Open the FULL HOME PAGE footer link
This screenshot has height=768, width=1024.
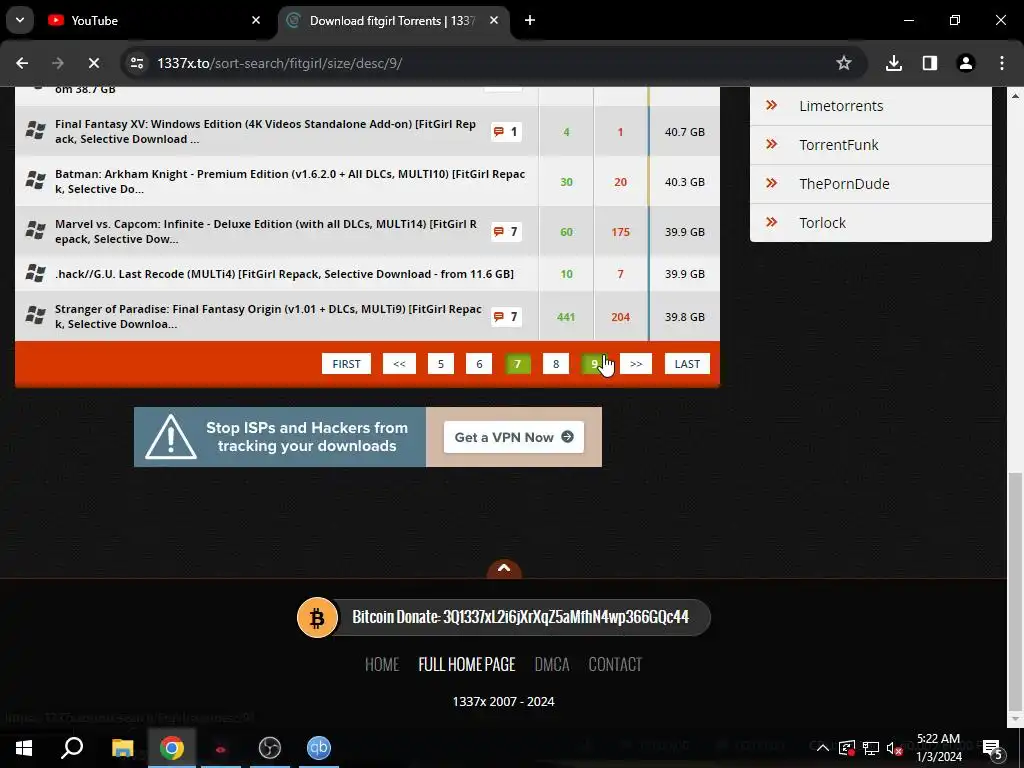[467, 664]
